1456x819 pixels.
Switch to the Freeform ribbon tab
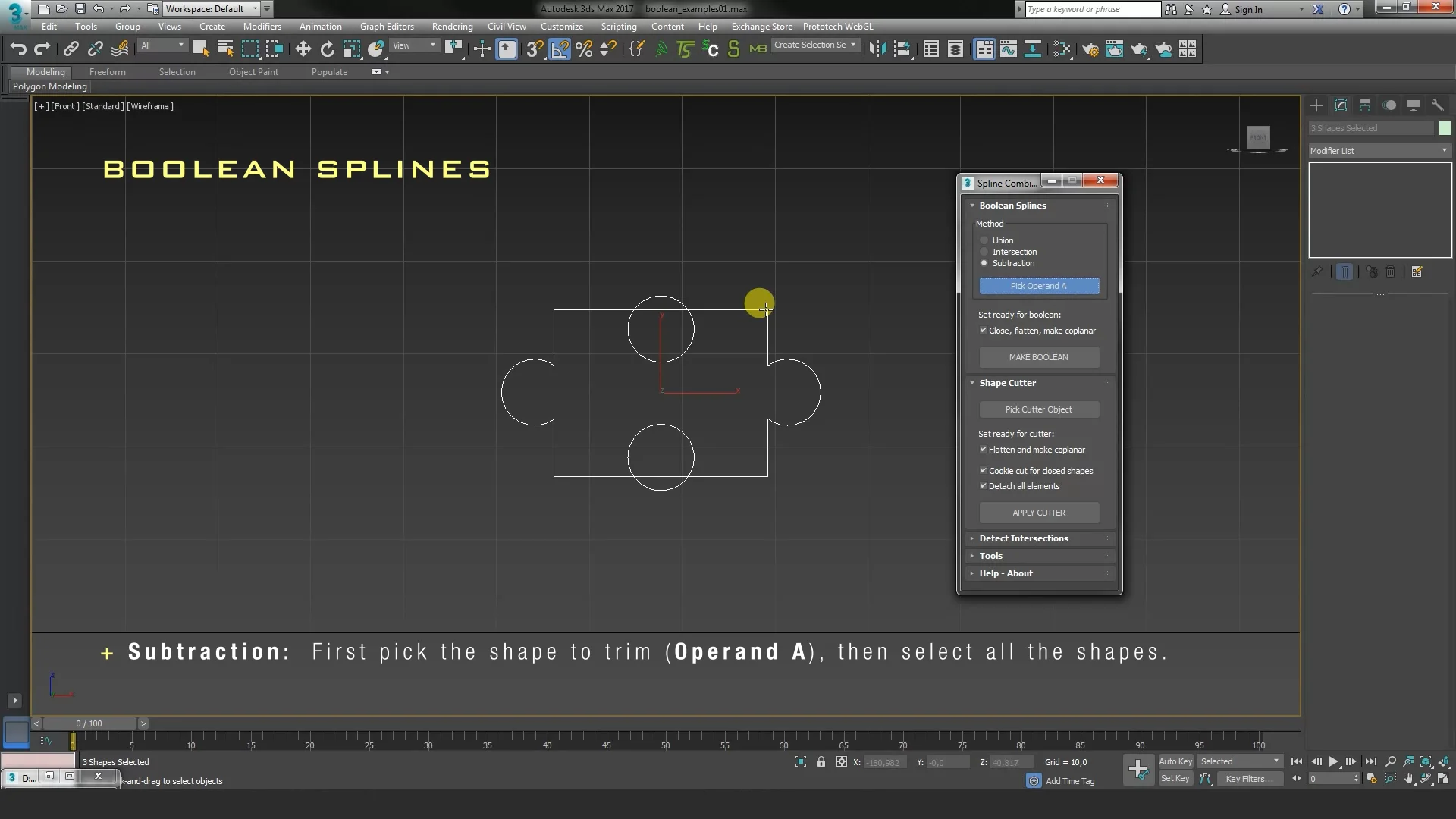[108, 71]
